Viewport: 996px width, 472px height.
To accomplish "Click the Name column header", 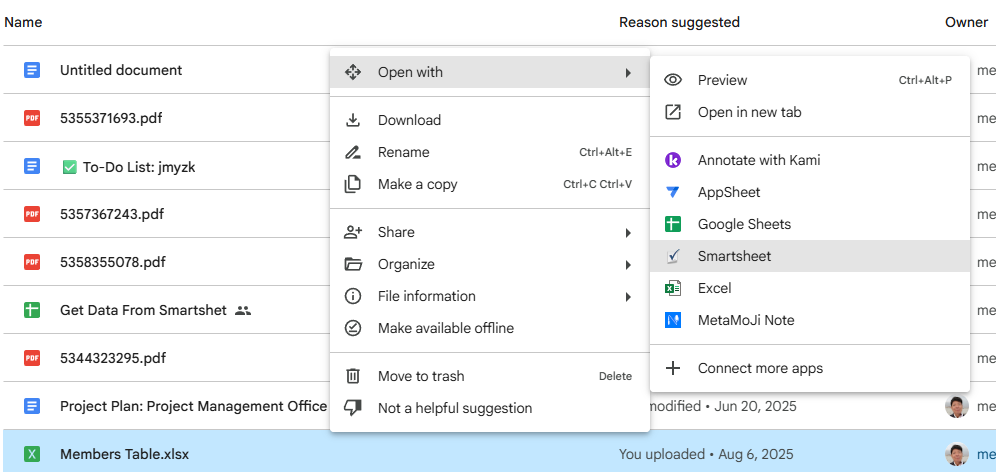I will (x=24, y=22).
